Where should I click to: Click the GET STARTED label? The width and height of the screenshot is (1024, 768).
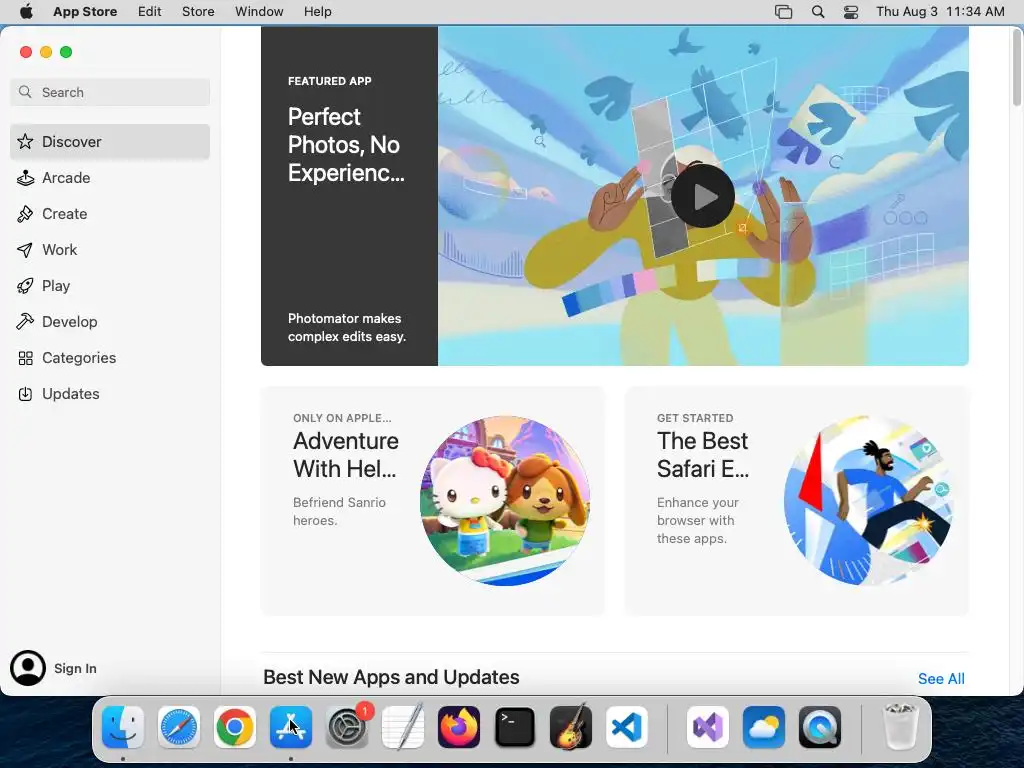(x=695, y=418)
